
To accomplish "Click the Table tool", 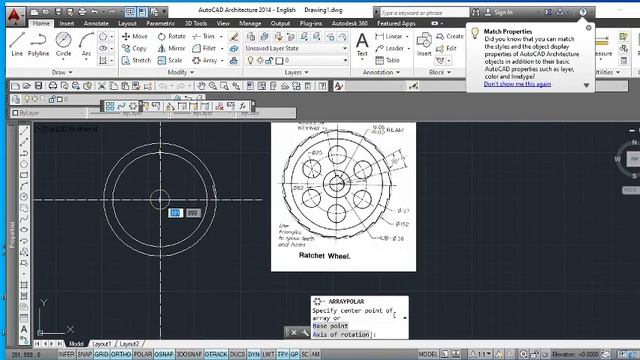I will (x=387, y=60).
